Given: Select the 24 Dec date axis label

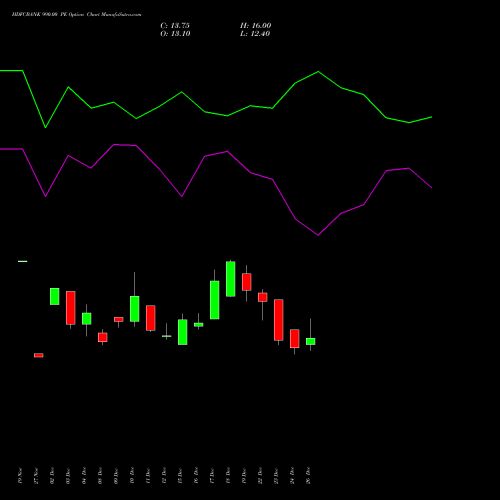Looking at the screenshot, I should pos(292,476).
